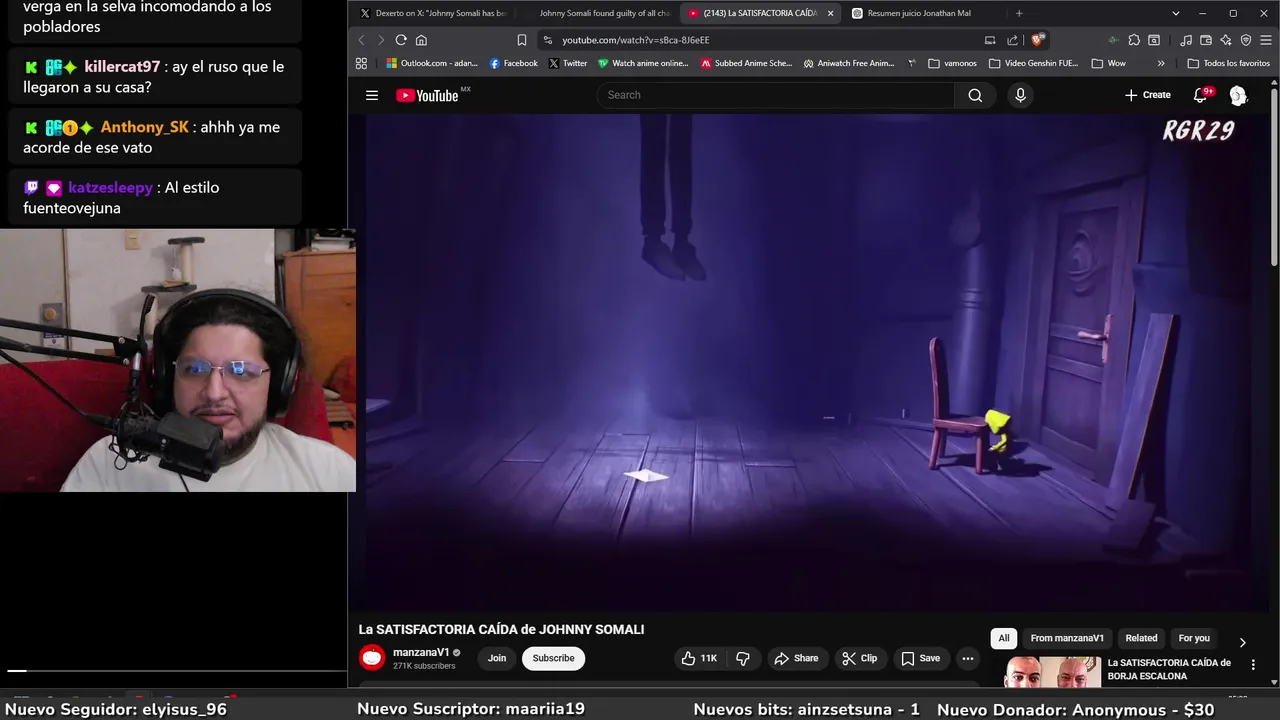Open the Outlook.com bookmark

click(x=432, y=63)
